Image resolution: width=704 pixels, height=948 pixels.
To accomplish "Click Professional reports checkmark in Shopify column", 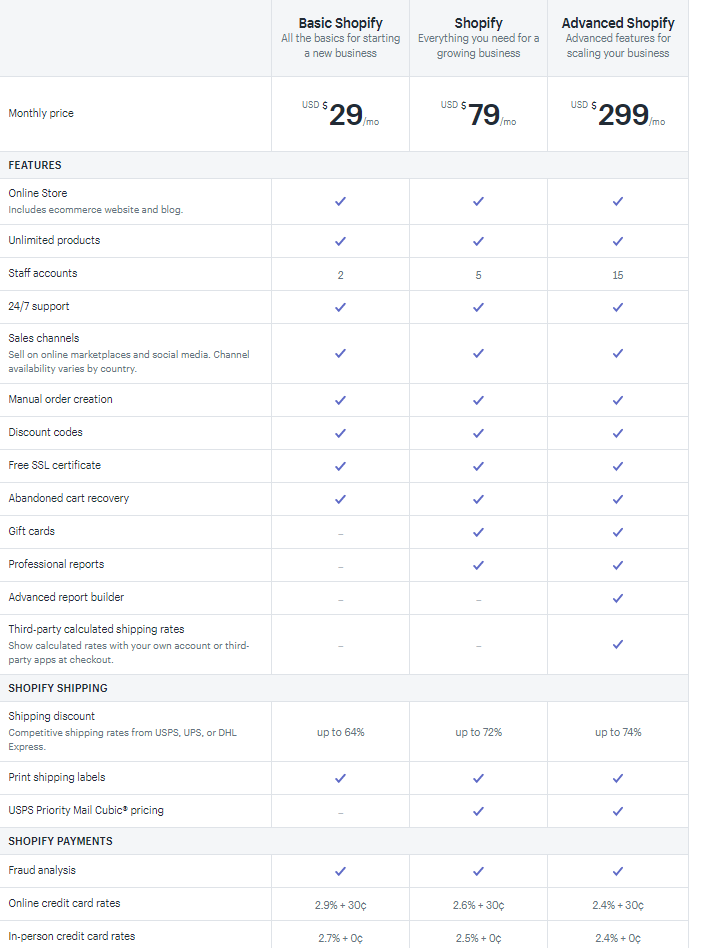I will coord(478,565).
